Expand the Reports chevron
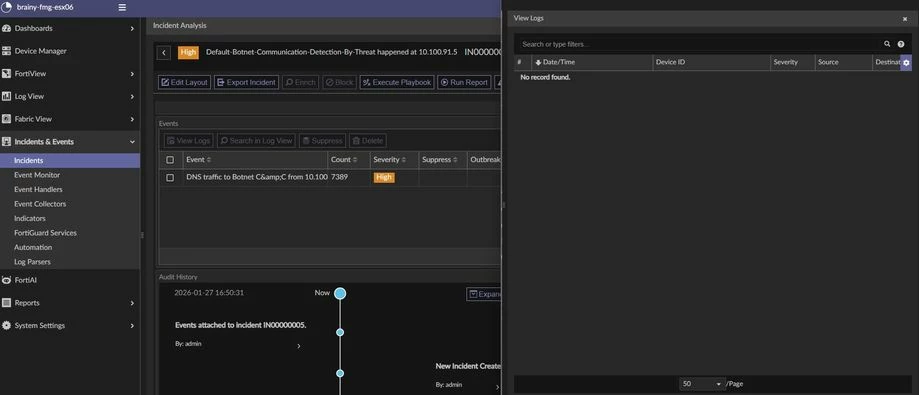The height and width of the screenshot is (395, 919). 132,303
